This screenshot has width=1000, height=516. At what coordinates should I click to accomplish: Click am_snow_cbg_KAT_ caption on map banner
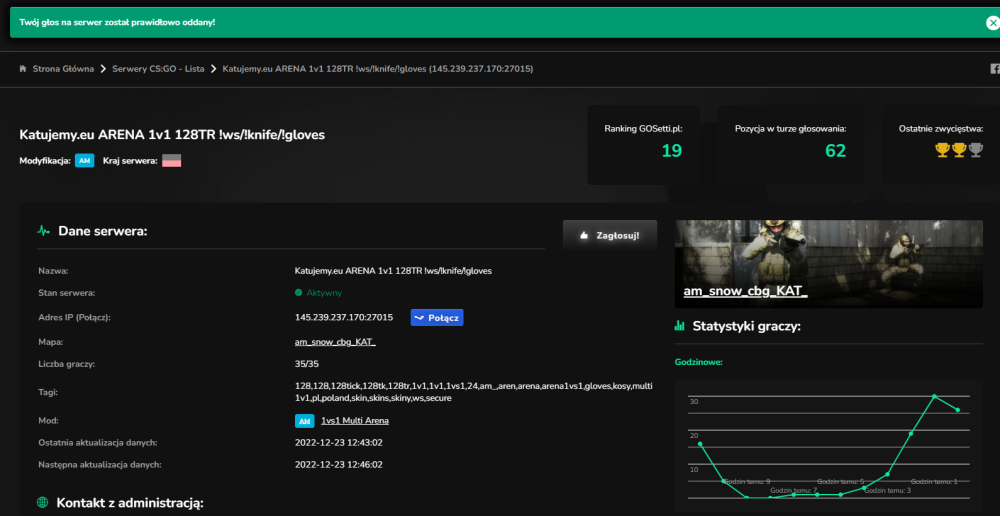click(746, 291)
